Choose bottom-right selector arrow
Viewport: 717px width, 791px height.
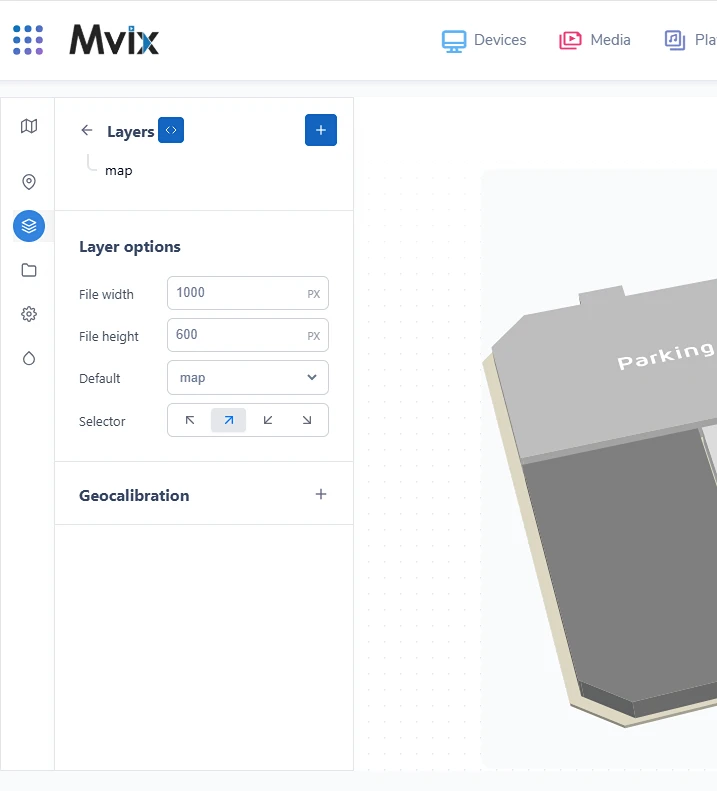pos(307,420)
